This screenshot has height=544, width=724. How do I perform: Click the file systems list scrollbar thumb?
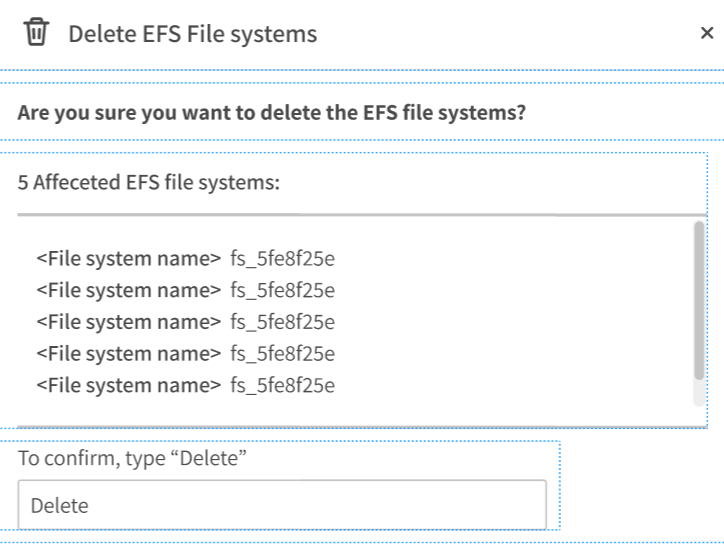tap(698, 300)
